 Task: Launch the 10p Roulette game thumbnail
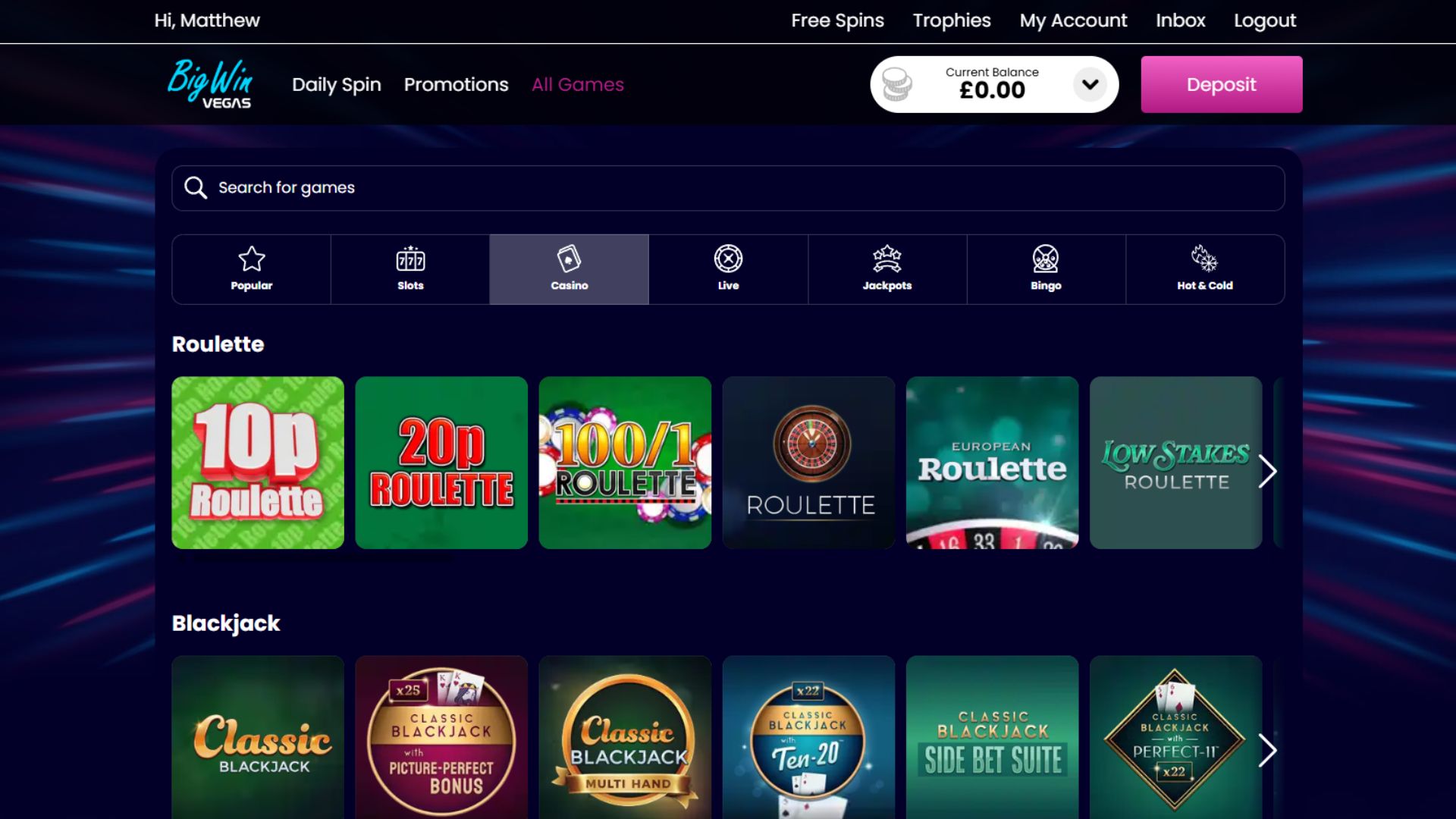[x=258, y=463]
